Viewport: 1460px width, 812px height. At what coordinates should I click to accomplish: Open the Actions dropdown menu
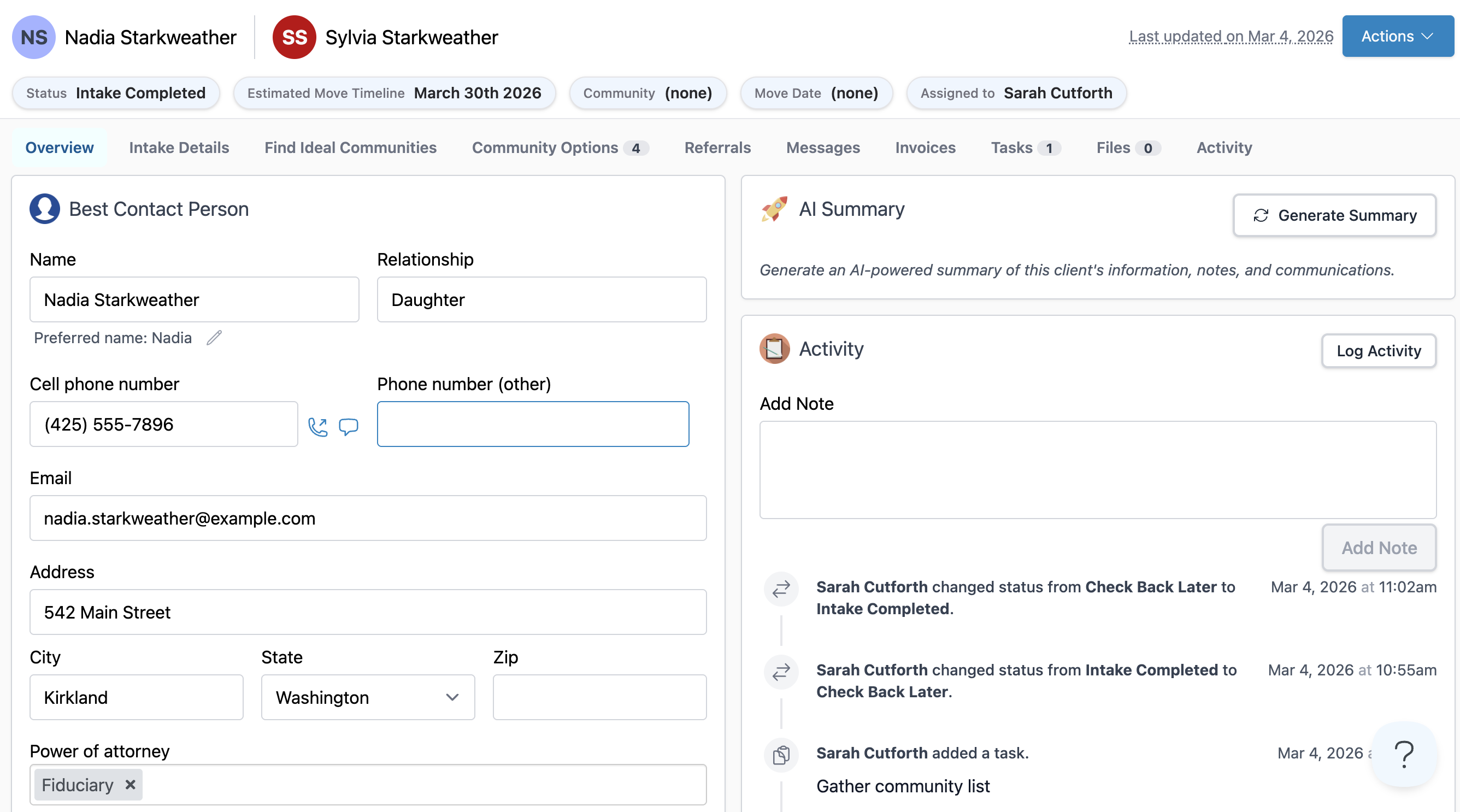pos(1397,36)
